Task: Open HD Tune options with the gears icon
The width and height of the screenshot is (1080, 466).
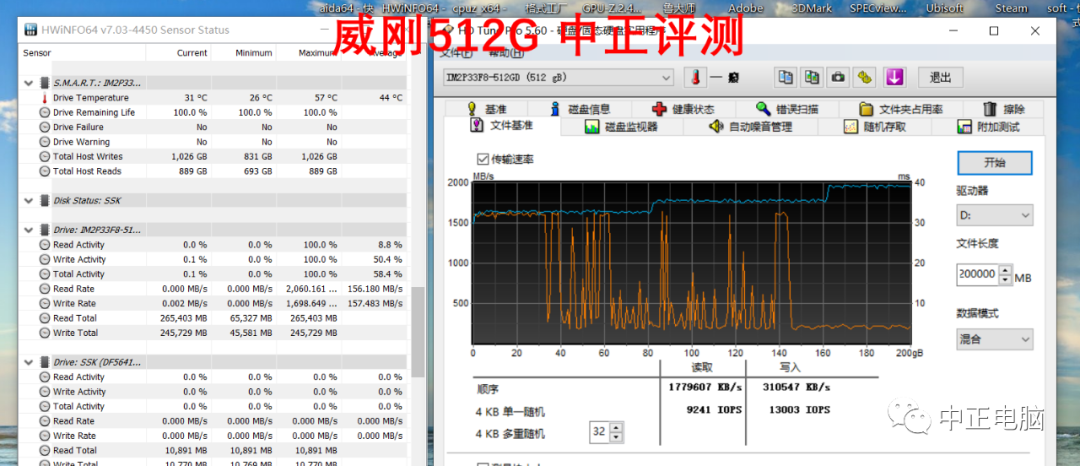Action: pyautogui.click(x=865, y=77)
